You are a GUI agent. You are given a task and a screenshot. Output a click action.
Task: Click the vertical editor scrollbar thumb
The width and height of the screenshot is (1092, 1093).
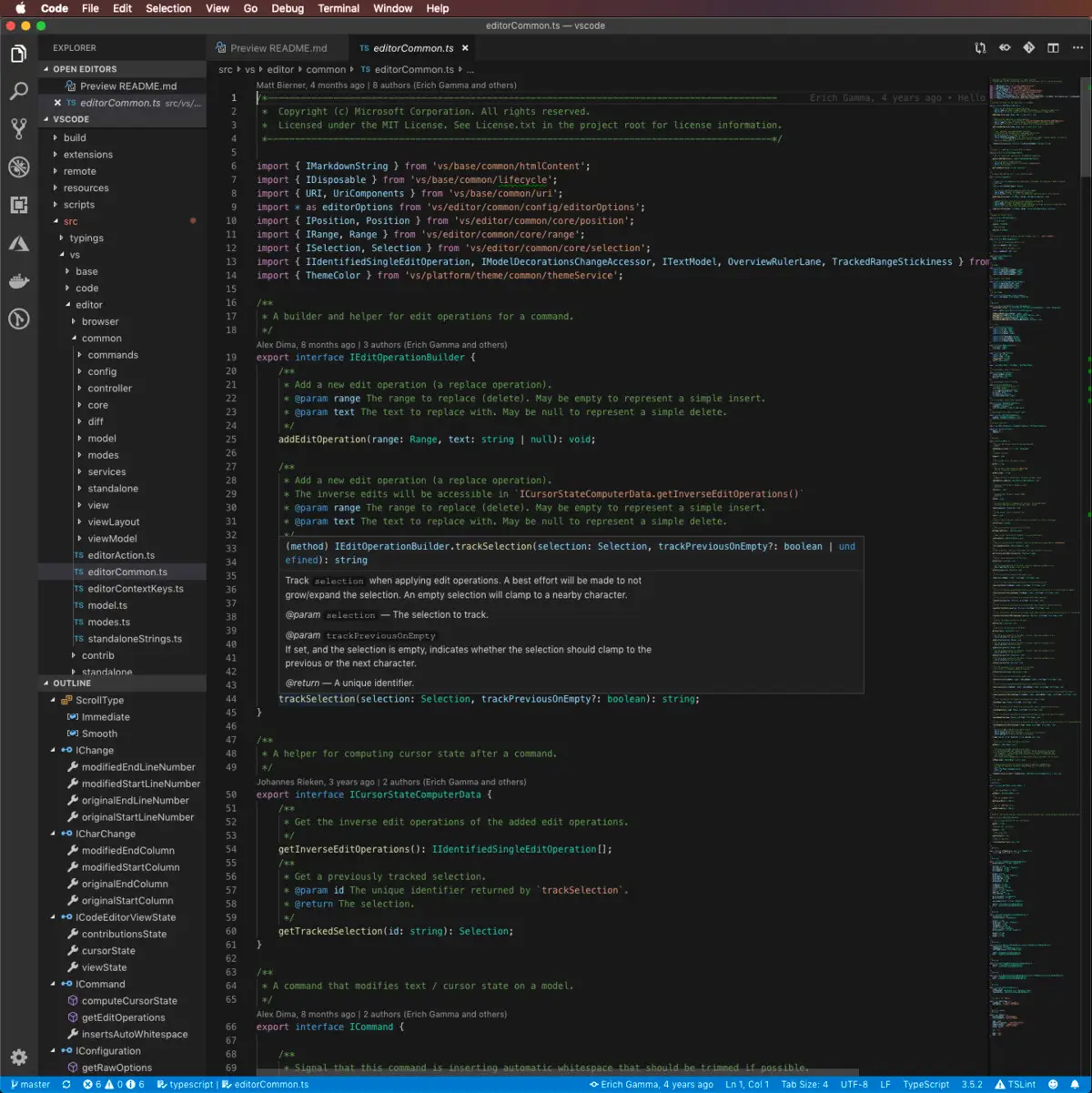click(x=1086, y=127)
